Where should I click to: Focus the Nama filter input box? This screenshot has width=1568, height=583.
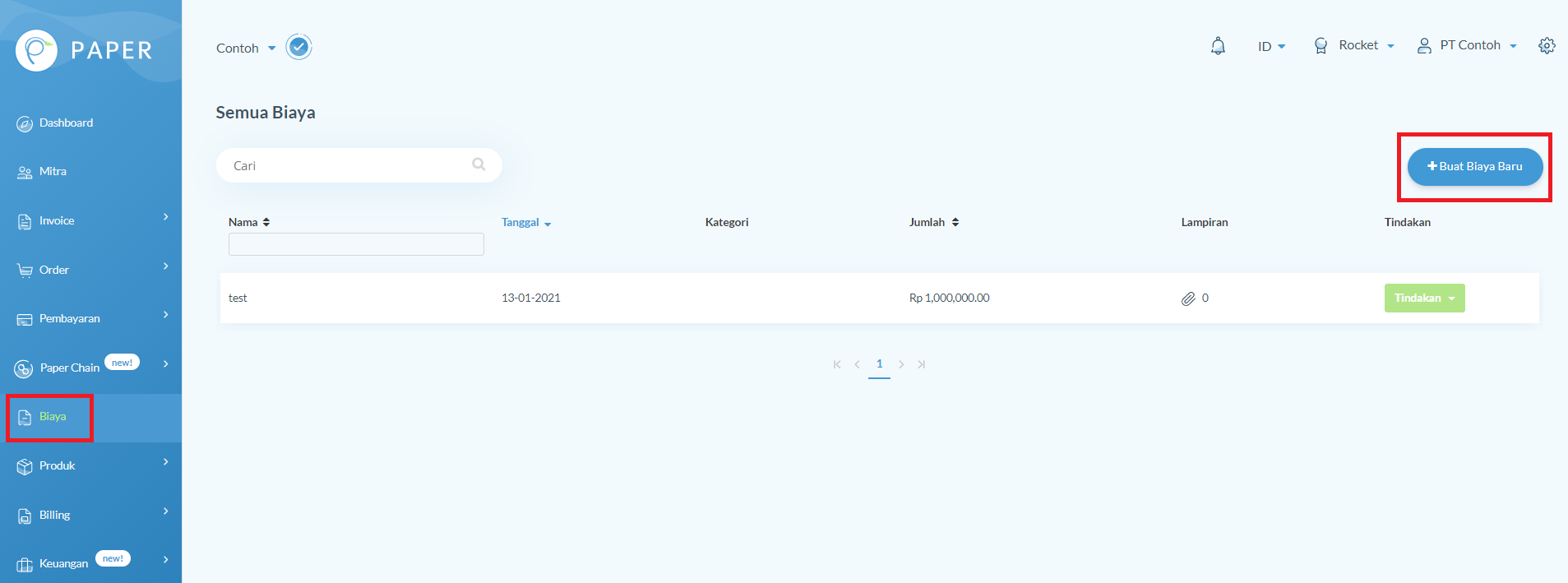coord(356,244)
